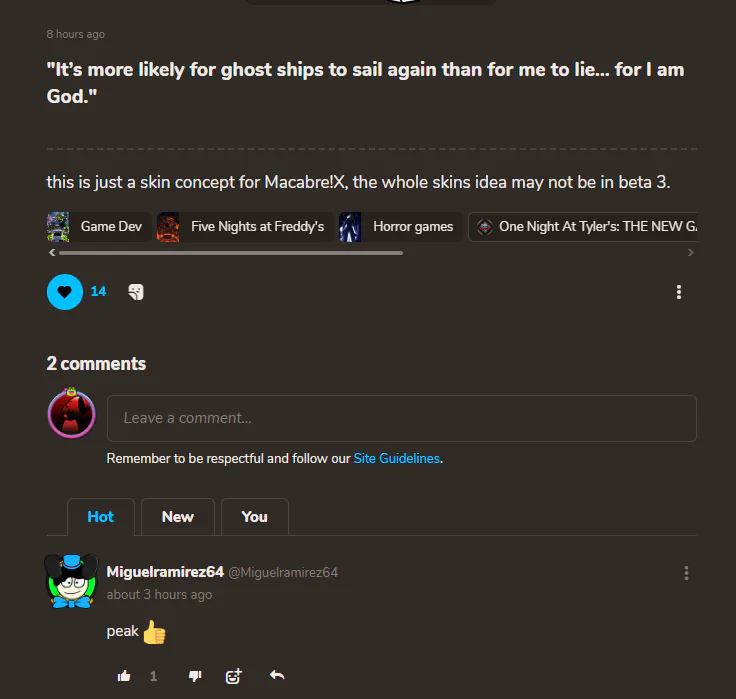Click the Leave a comment field
The image size is (736, 699).
[x=402, y=418]
